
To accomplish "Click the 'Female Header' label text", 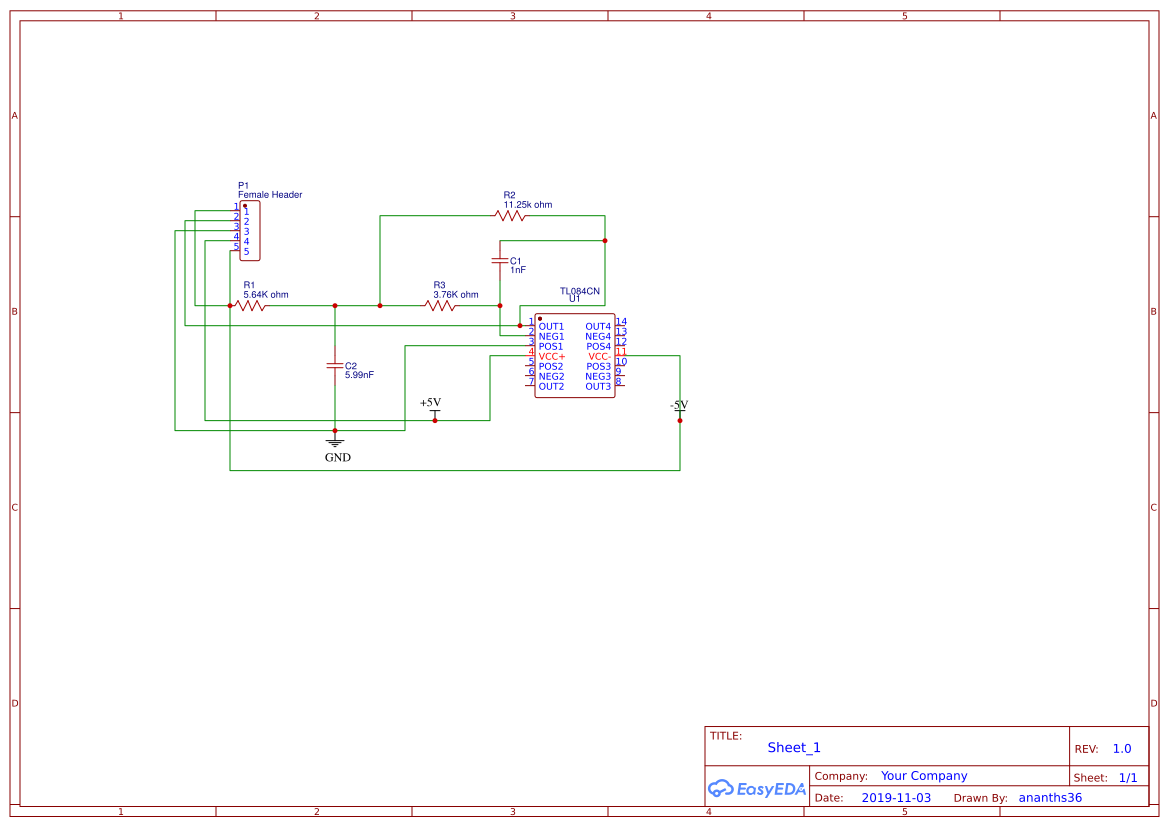I will (x=270, y=195).
